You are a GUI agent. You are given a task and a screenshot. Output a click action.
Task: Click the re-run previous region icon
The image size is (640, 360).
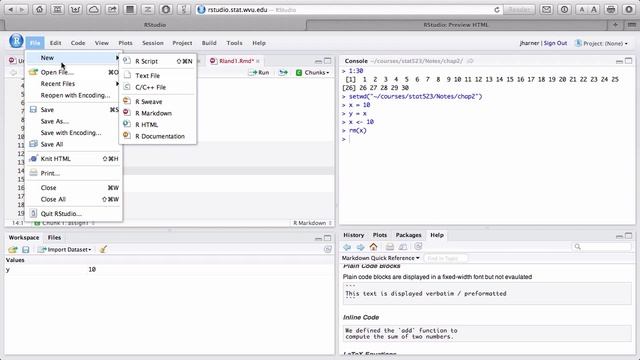click(x=283, y=72)
